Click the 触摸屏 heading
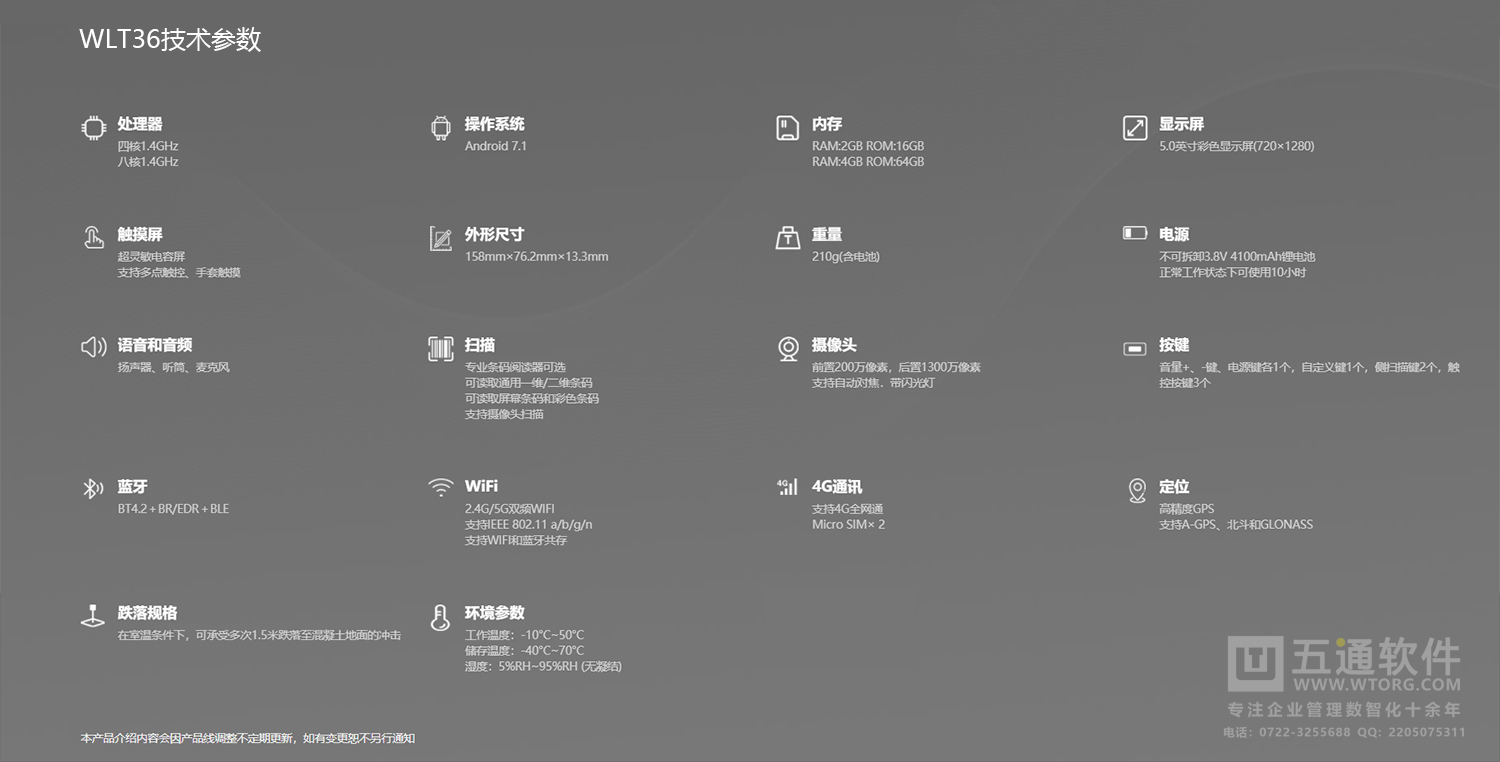The image size is (1500, 762). [140, 234]
